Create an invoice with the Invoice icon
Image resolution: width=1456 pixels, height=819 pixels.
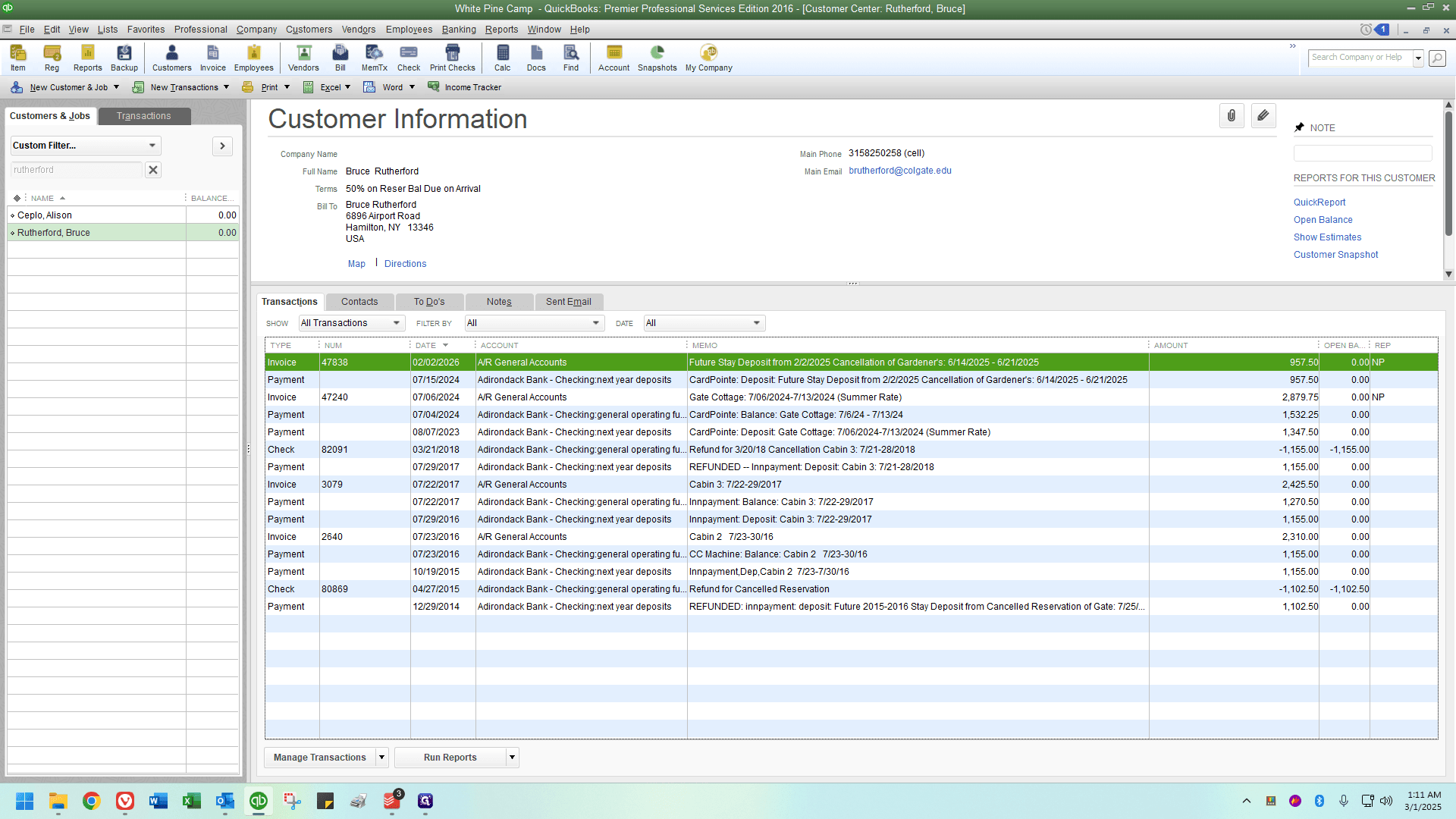click(x=213, y=58)
